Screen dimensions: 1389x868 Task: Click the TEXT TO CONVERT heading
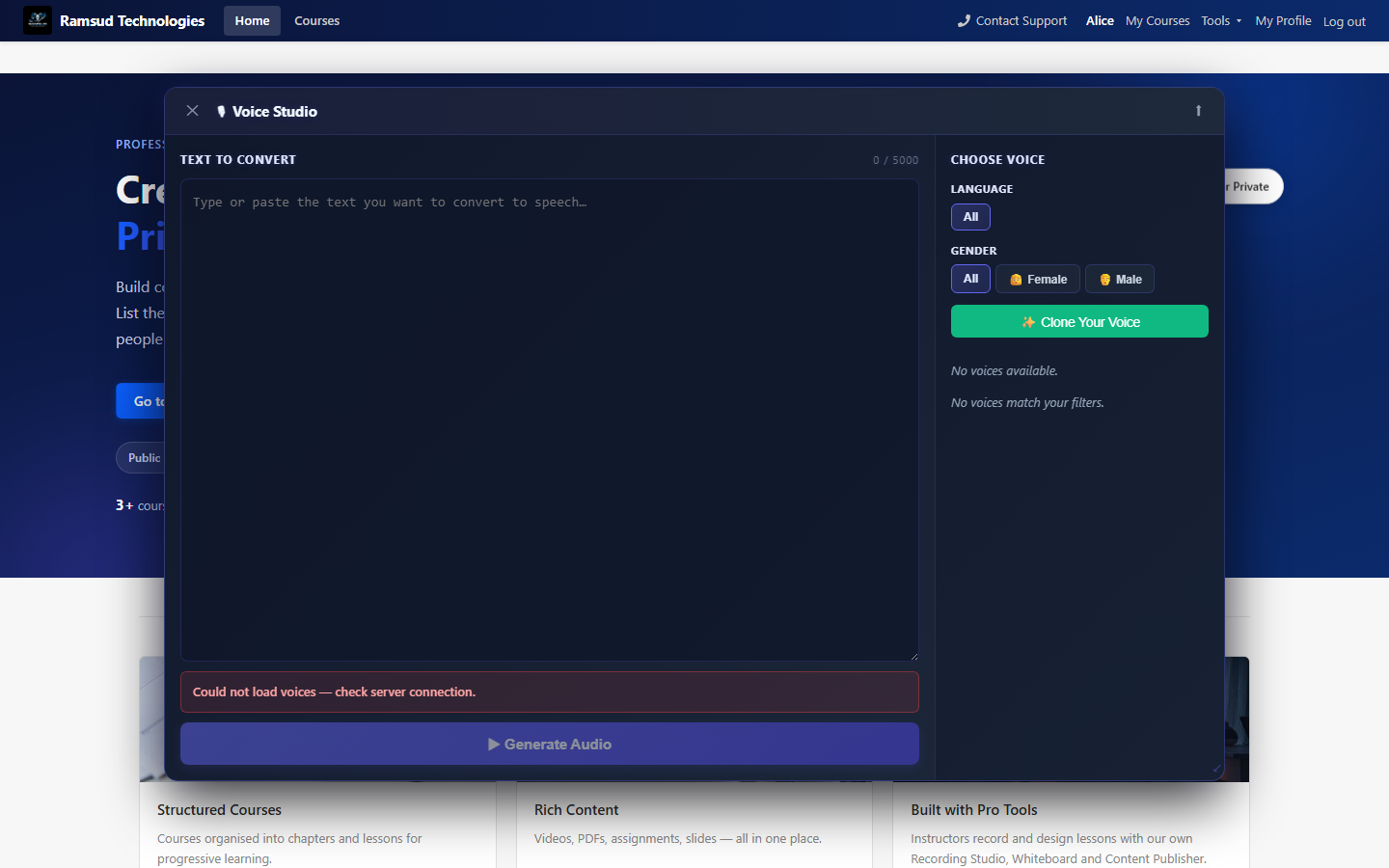click(238, 160)
